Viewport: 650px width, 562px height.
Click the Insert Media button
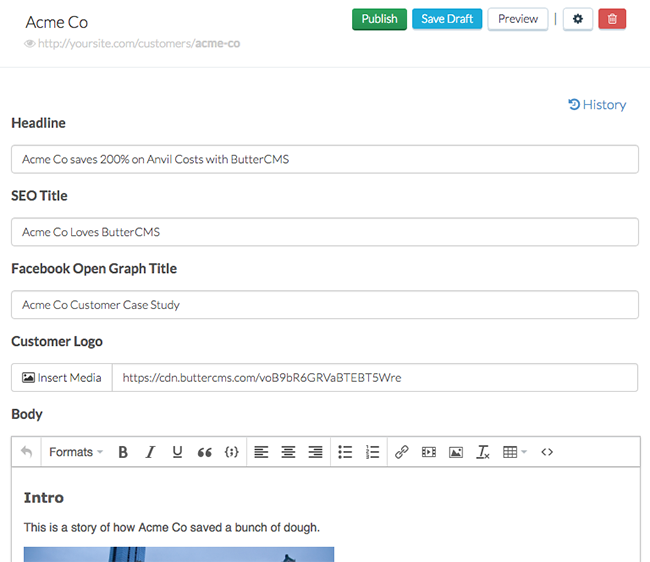pyautogui.click(x=62, y=378)
